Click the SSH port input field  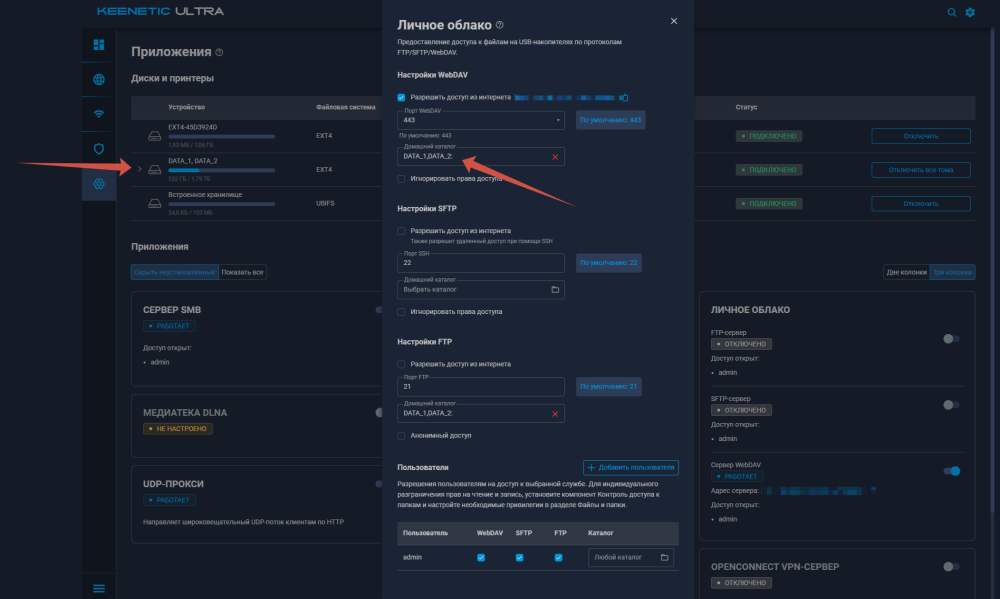coord(480,263)
